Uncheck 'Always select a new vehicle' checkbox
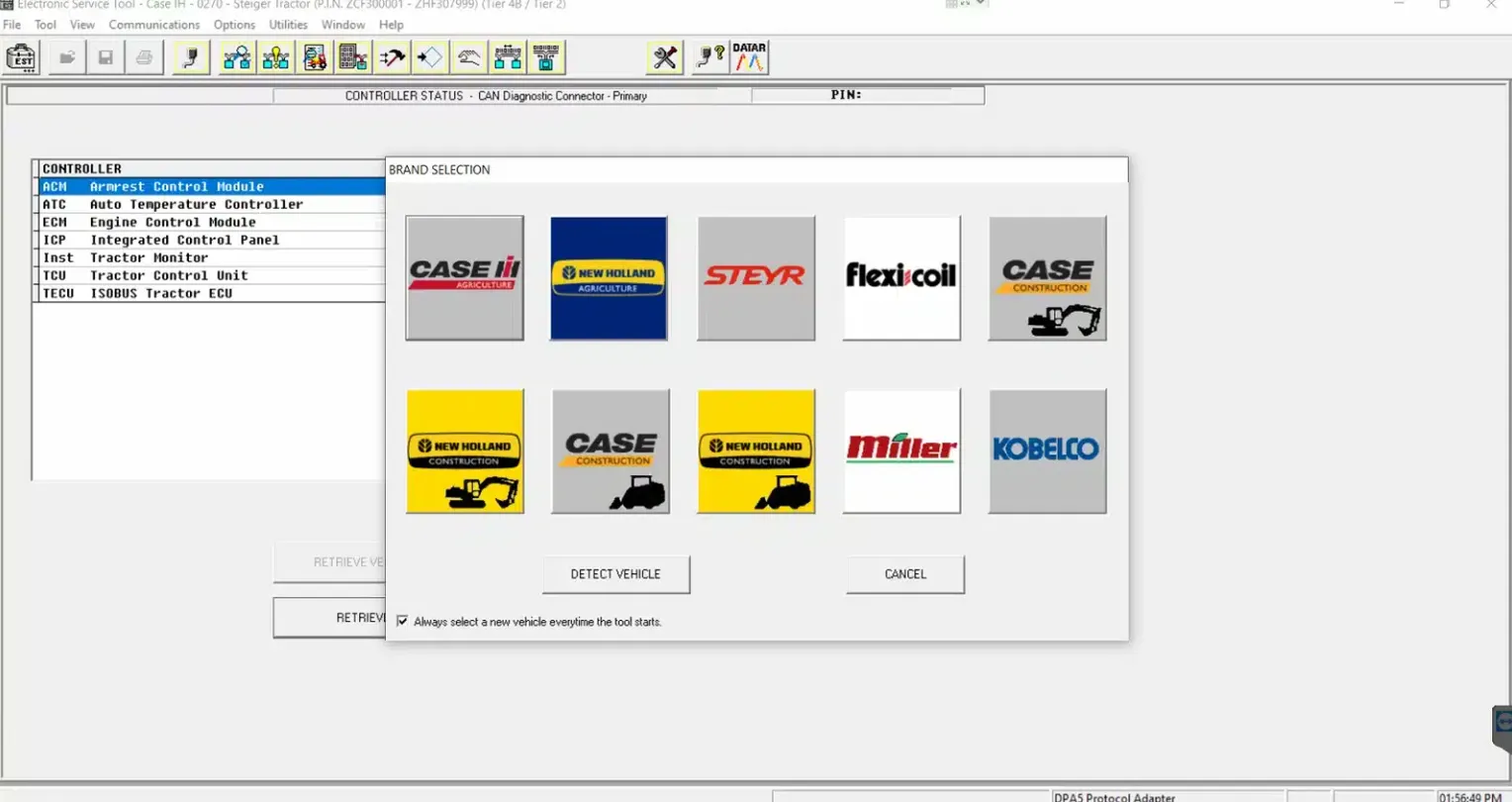The image size is (1512, 802). click(402, 622)
